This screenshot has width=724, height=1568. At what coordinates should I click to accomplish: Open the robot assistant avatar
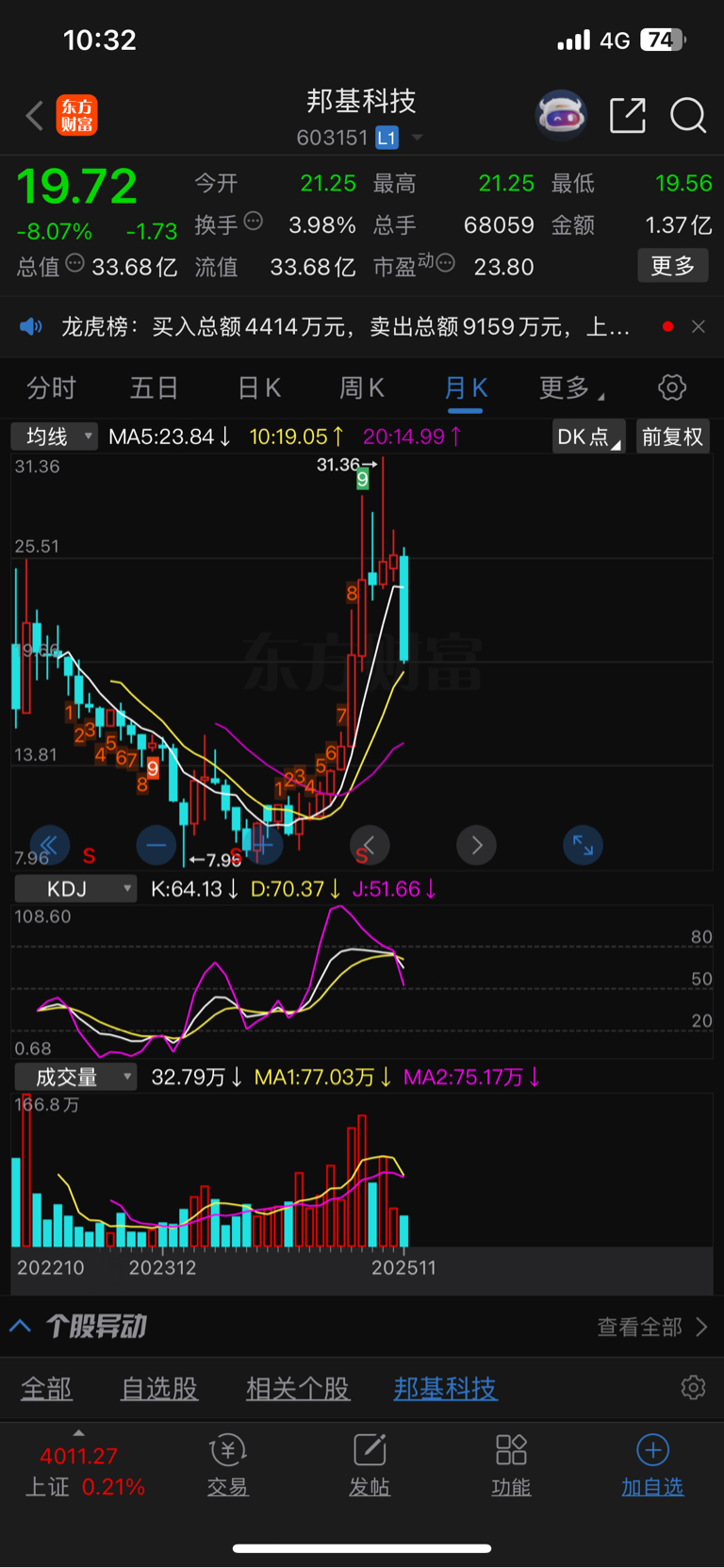561,115
